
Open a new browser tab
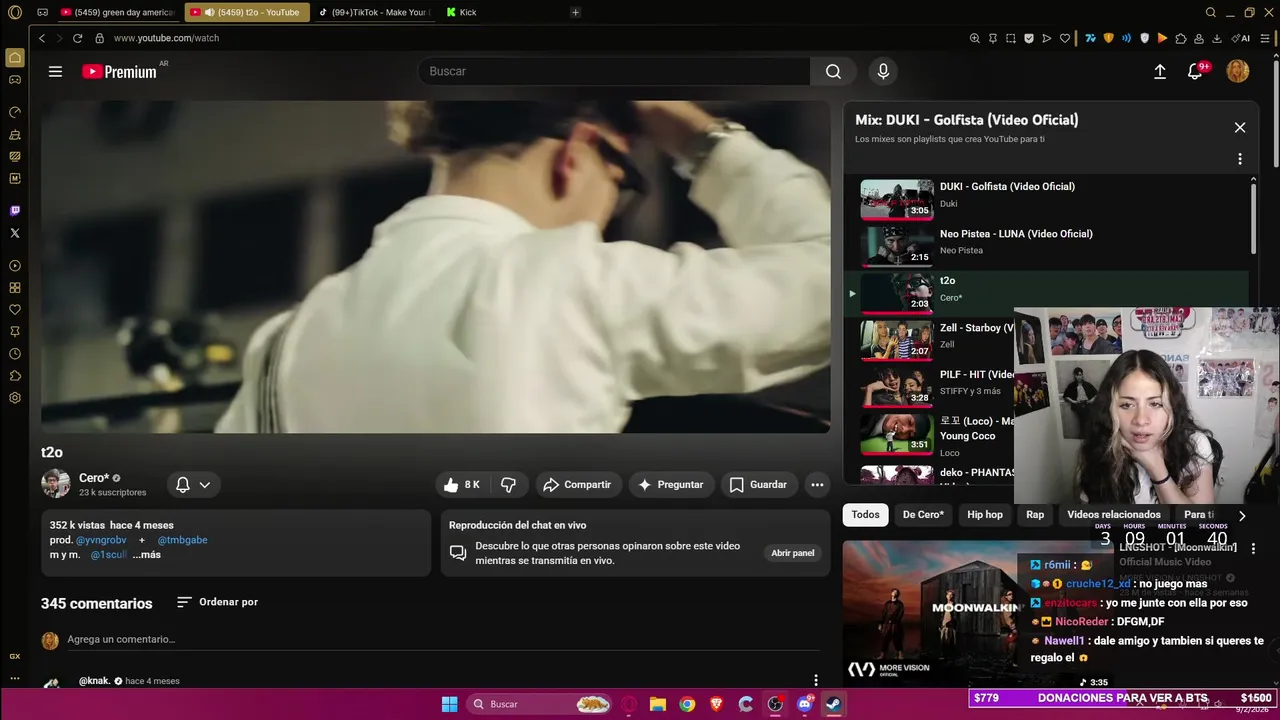pyautogui.click(x=575, y=13)
